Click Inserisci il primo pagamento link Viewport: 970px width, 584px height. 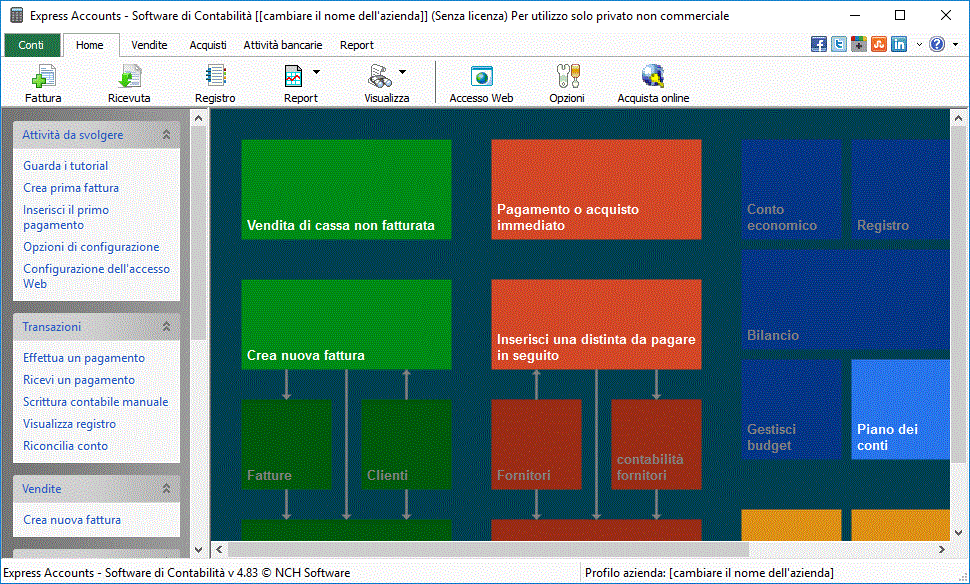pyautogui.click(x=66, y=217)
